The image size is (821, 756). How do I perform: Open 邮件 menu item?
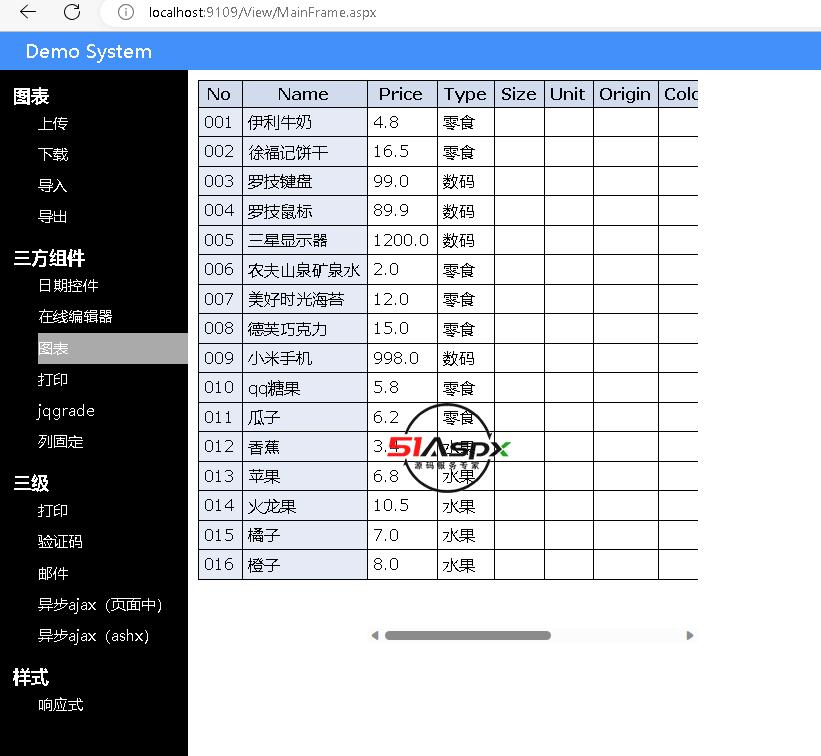(x=53, y=573)
